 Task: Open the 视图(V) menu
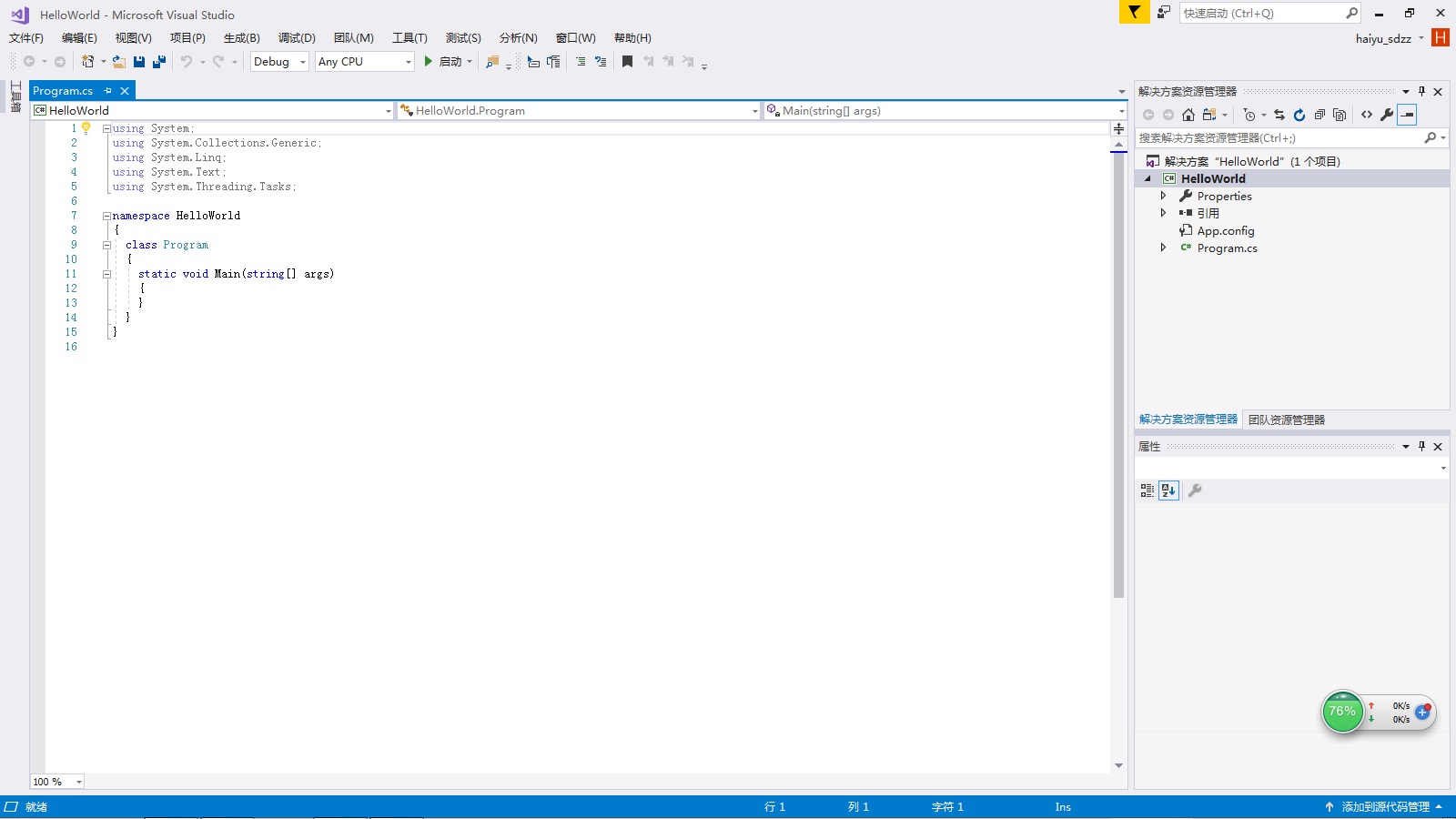[x=134, y=38]
